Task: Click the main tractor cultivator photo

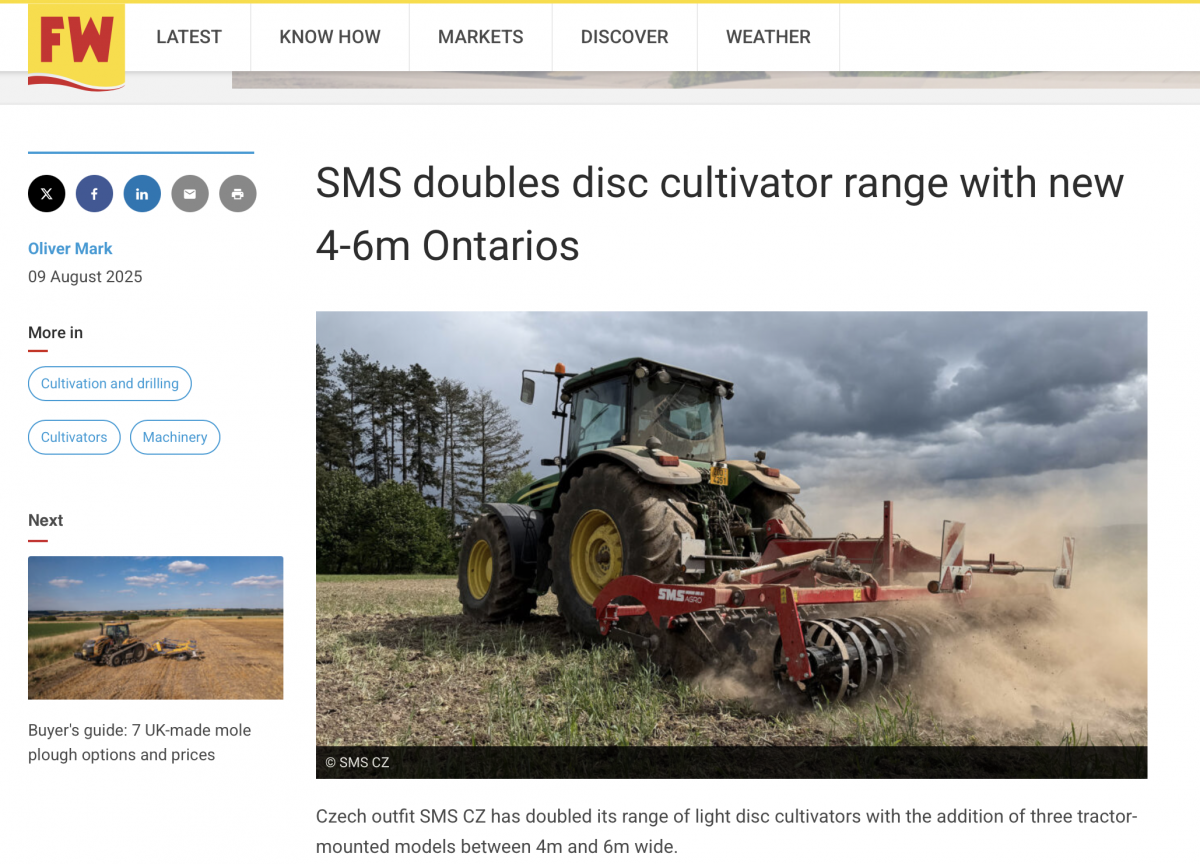Action: tap(732, 530)
